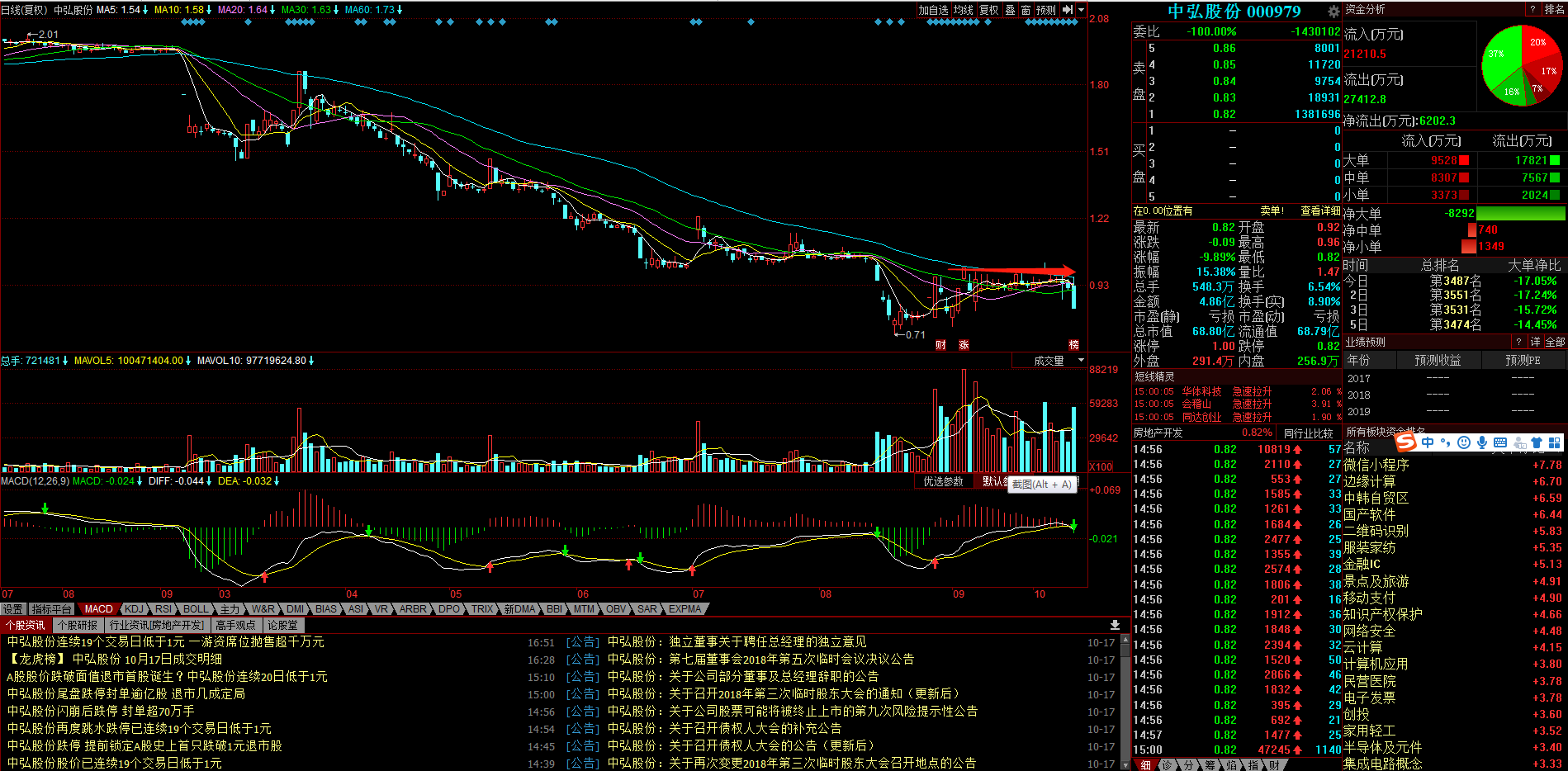
Task: Select 微信小程序 sector row
Action: click(1454, 465)
